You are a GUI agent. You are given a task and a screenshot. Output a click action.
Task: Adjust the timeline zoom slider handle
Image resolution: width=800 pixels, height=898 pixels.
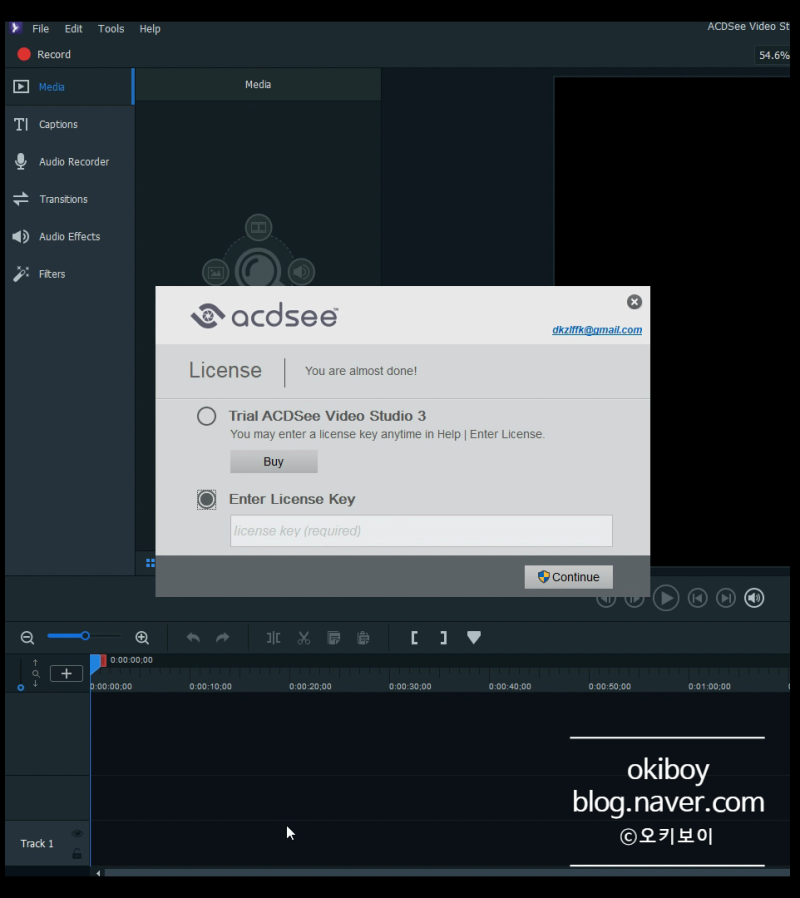85,636
